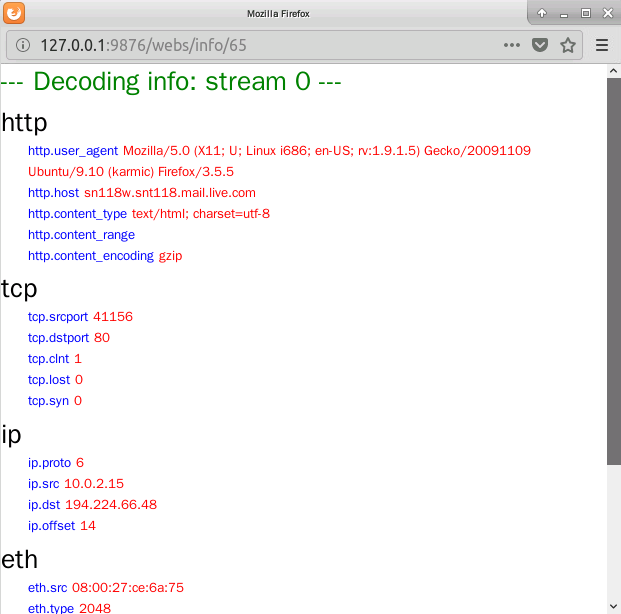The height and width of the screenshot is (614, 621).
Task: Click the ip.offset label
Action: pyautogui.click(x=51, y=526)
